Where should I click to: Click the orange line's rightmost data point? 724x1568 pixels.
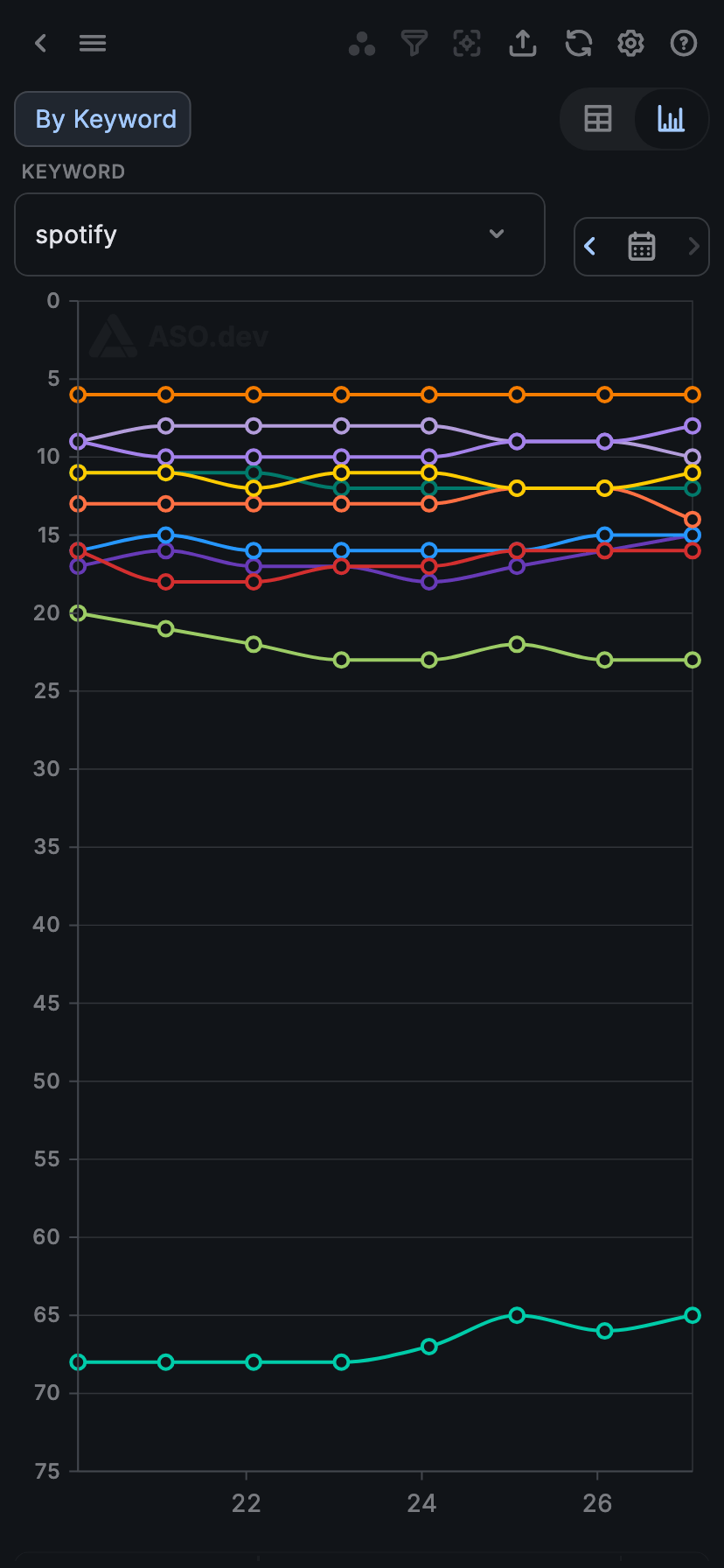(x=692, y=395)
